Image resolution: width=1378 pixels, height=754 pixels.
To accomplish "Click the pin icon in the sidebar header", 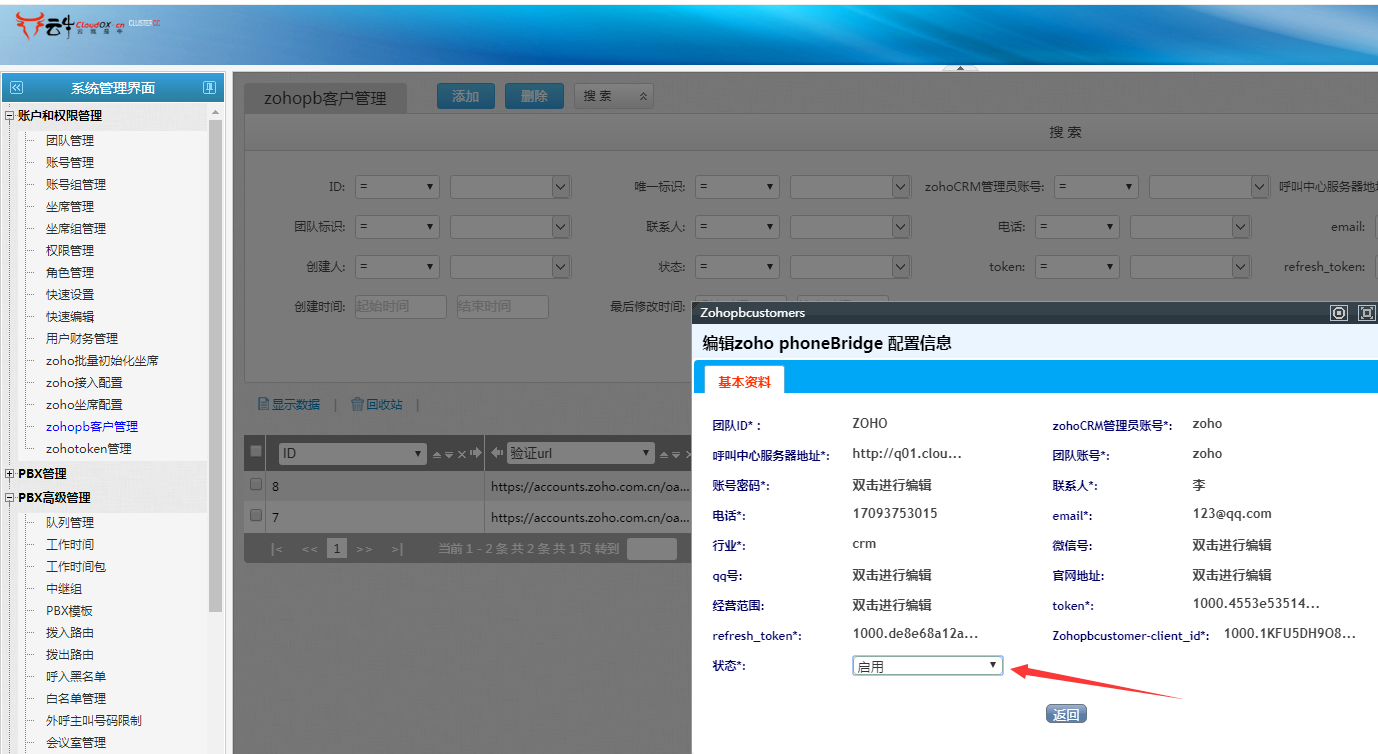I will coord(209,88).
